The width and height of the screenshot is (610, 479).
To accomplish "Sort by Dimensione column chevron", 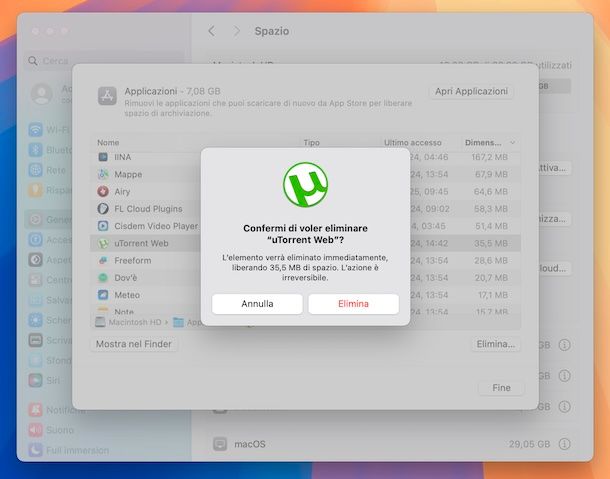I will [x=513, y=143].
